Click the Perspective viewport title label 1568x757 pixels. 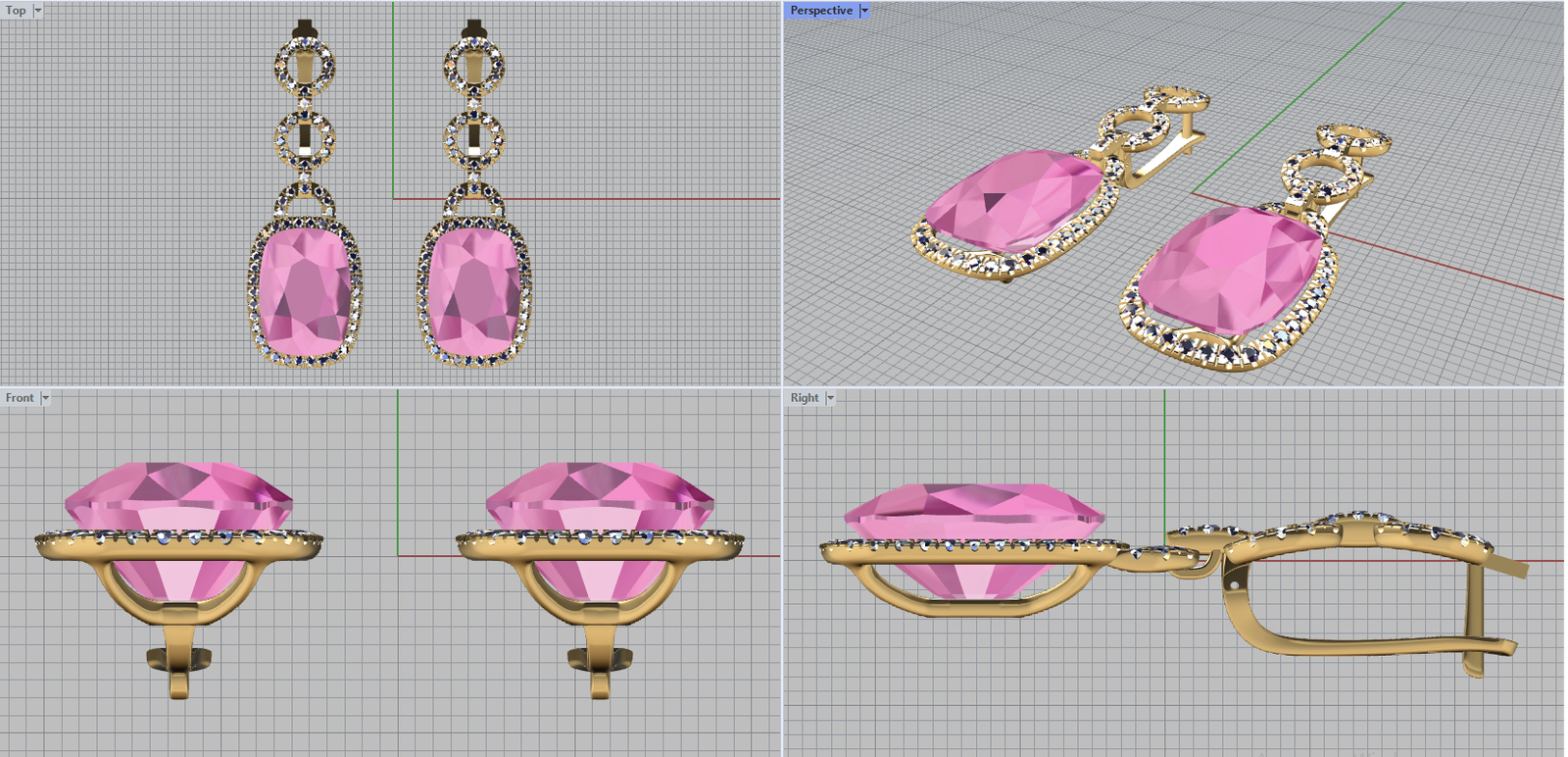(821, 11)
